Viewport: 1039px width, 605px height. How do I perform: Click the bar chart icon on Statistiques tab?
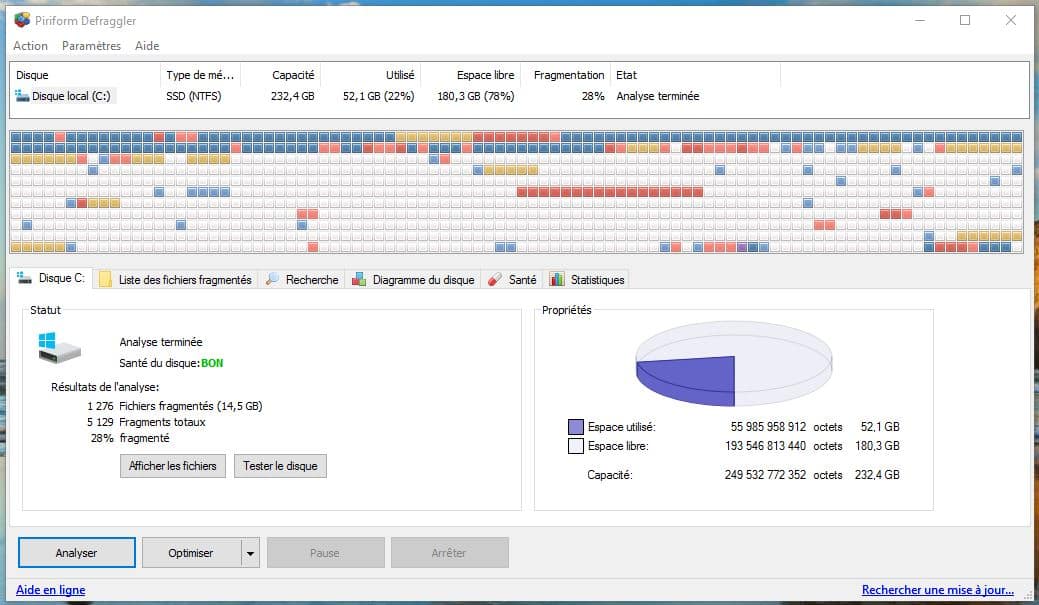point(557,280)
